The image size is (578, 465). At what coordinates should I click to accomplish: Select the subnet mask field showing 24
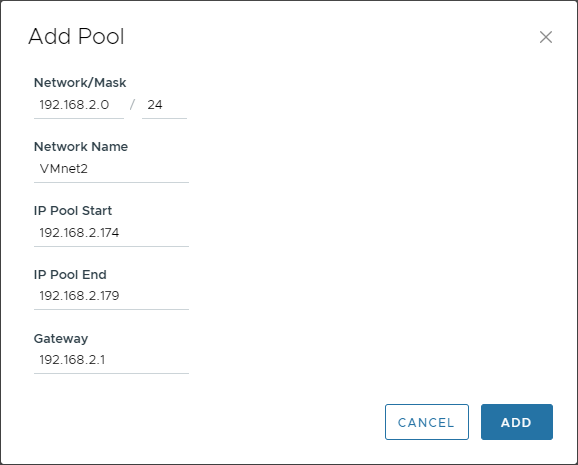click(x=164, y=105)
